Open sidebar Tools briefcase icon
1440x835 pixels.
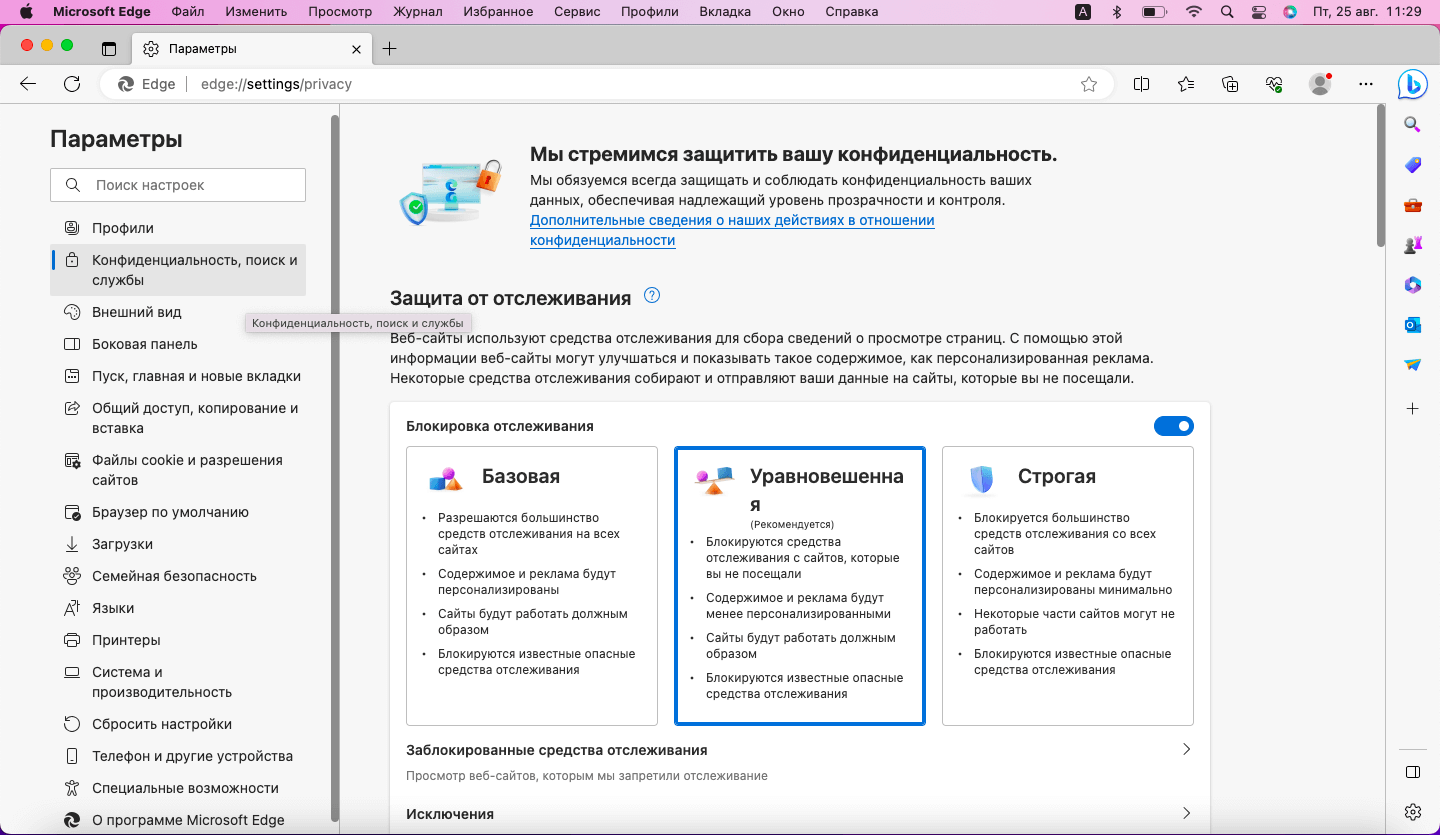tap(1412, 205)
